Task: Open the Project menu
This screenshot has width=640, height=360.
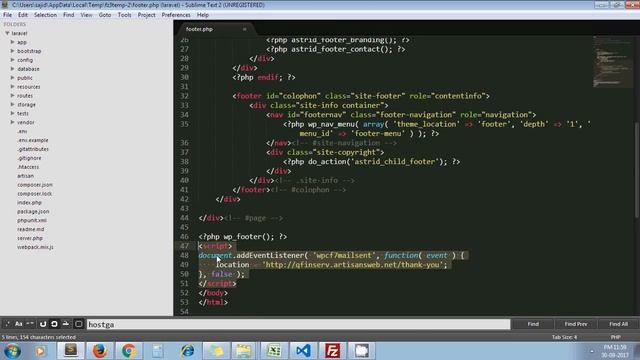Action: click(x=147, y=15)
